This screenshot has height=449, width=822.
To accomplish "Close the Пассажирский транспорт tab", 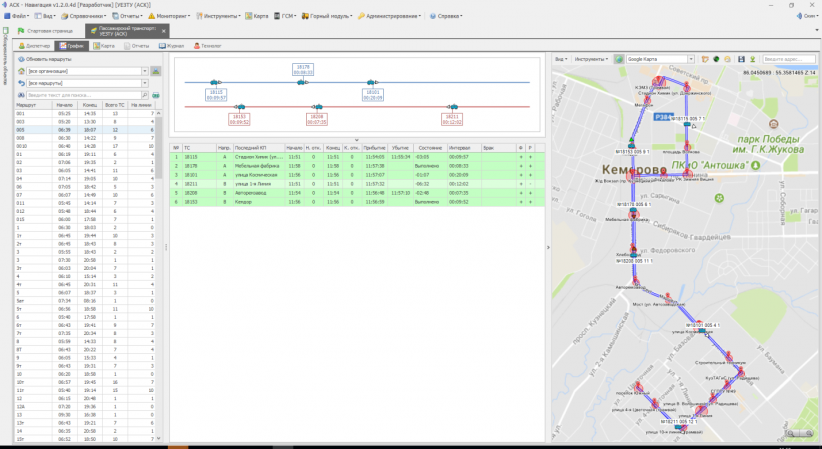I will click(x=164, y=31).
